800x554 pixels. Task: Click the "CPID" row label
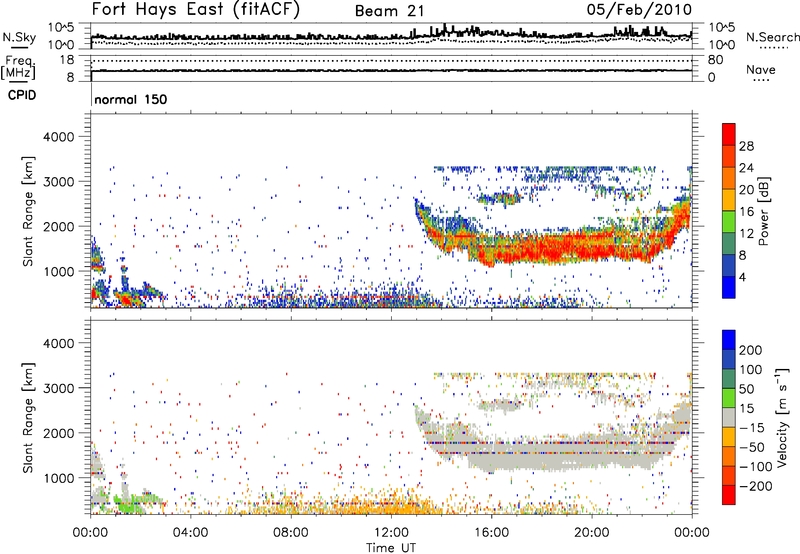pos(22,95)
